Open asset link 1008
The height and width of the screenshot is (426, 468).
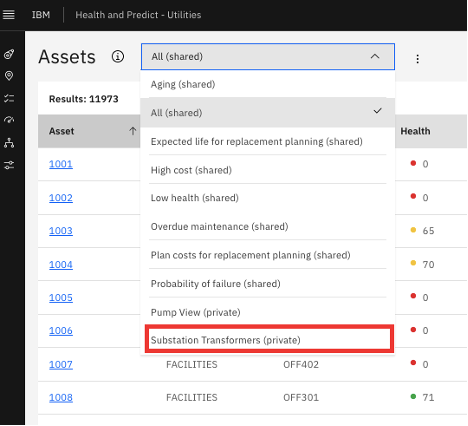click(x=61, y=398)
